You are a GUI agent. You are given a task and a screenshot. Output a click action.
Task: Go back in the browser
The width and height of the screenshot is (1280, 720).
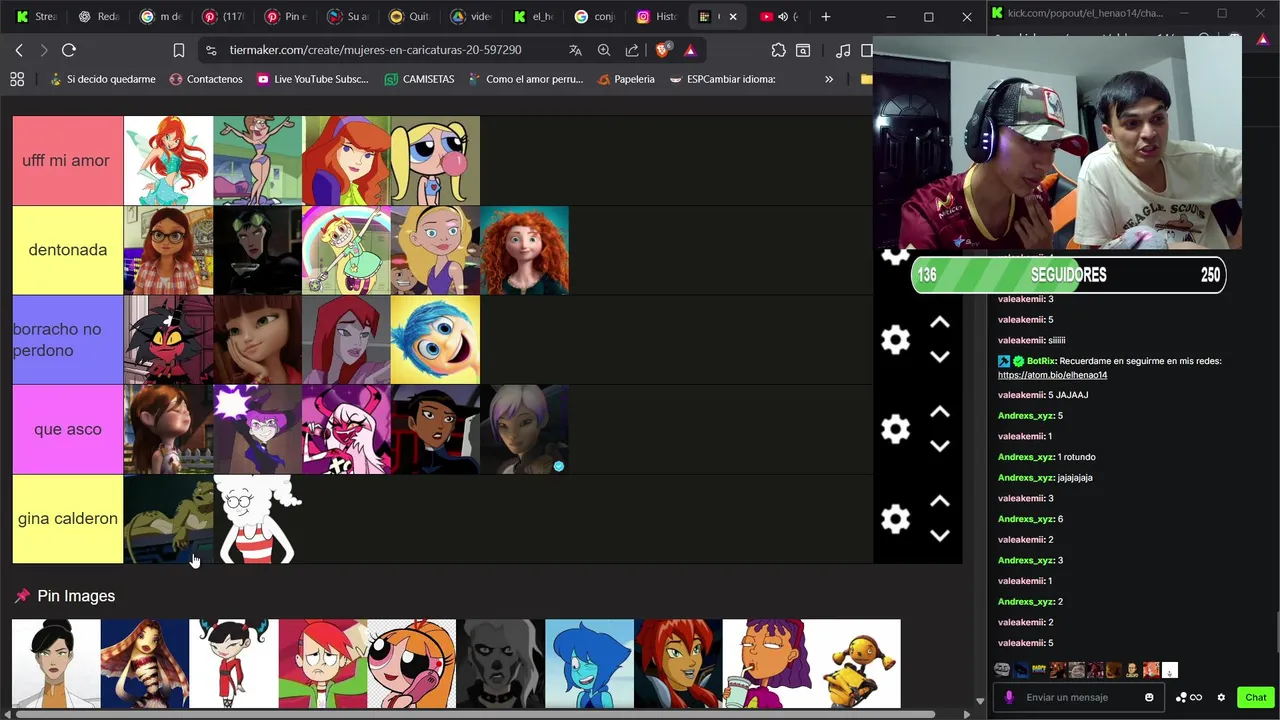(x=19, y=50)
